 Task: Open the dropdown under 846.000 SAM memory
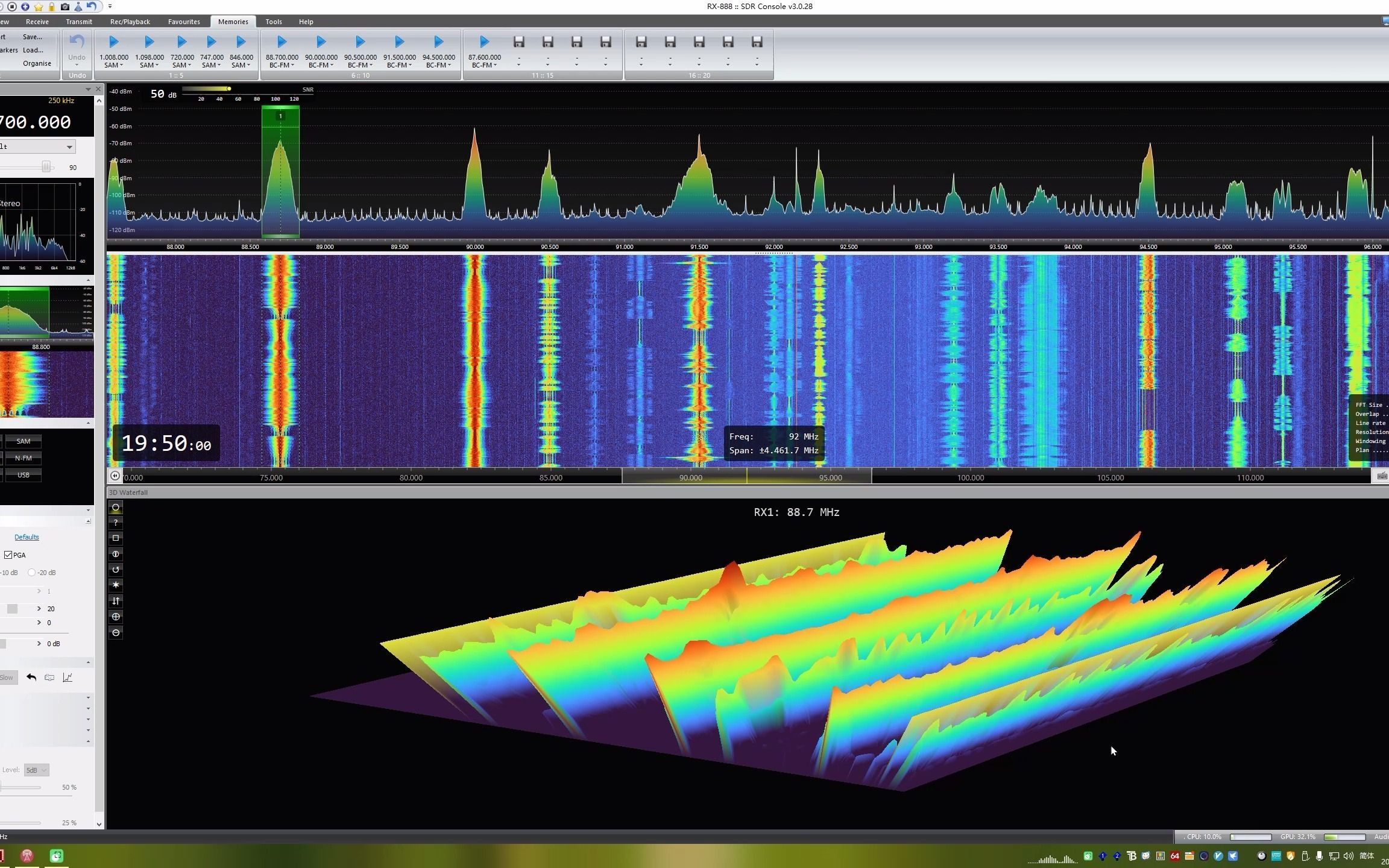(248, 65)
